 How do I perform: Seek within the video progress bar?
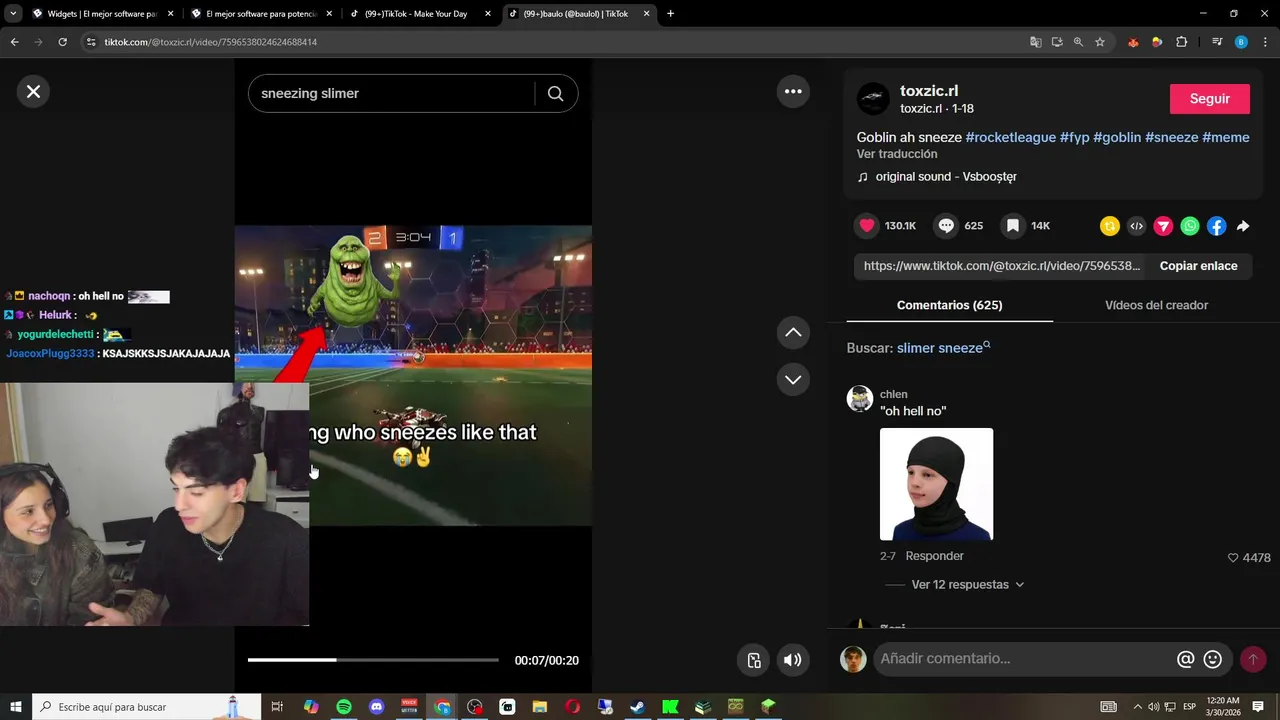pyautogui.click(x=373, y=660)
